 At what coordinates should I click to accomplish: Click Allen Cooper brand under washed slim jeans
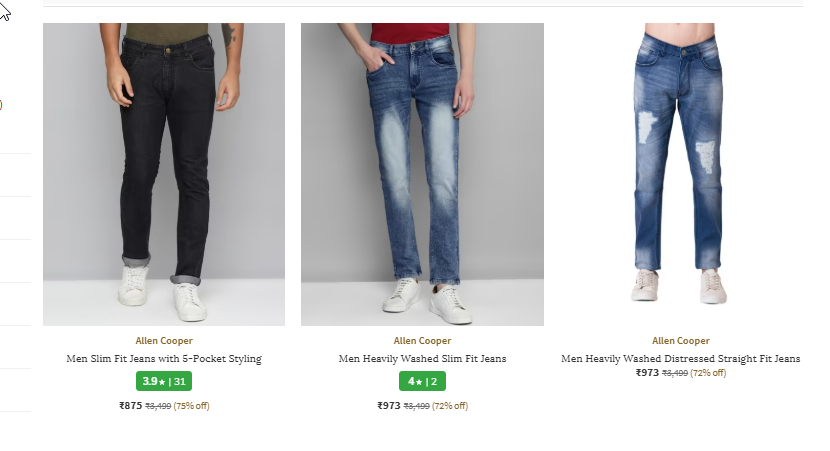422,341
